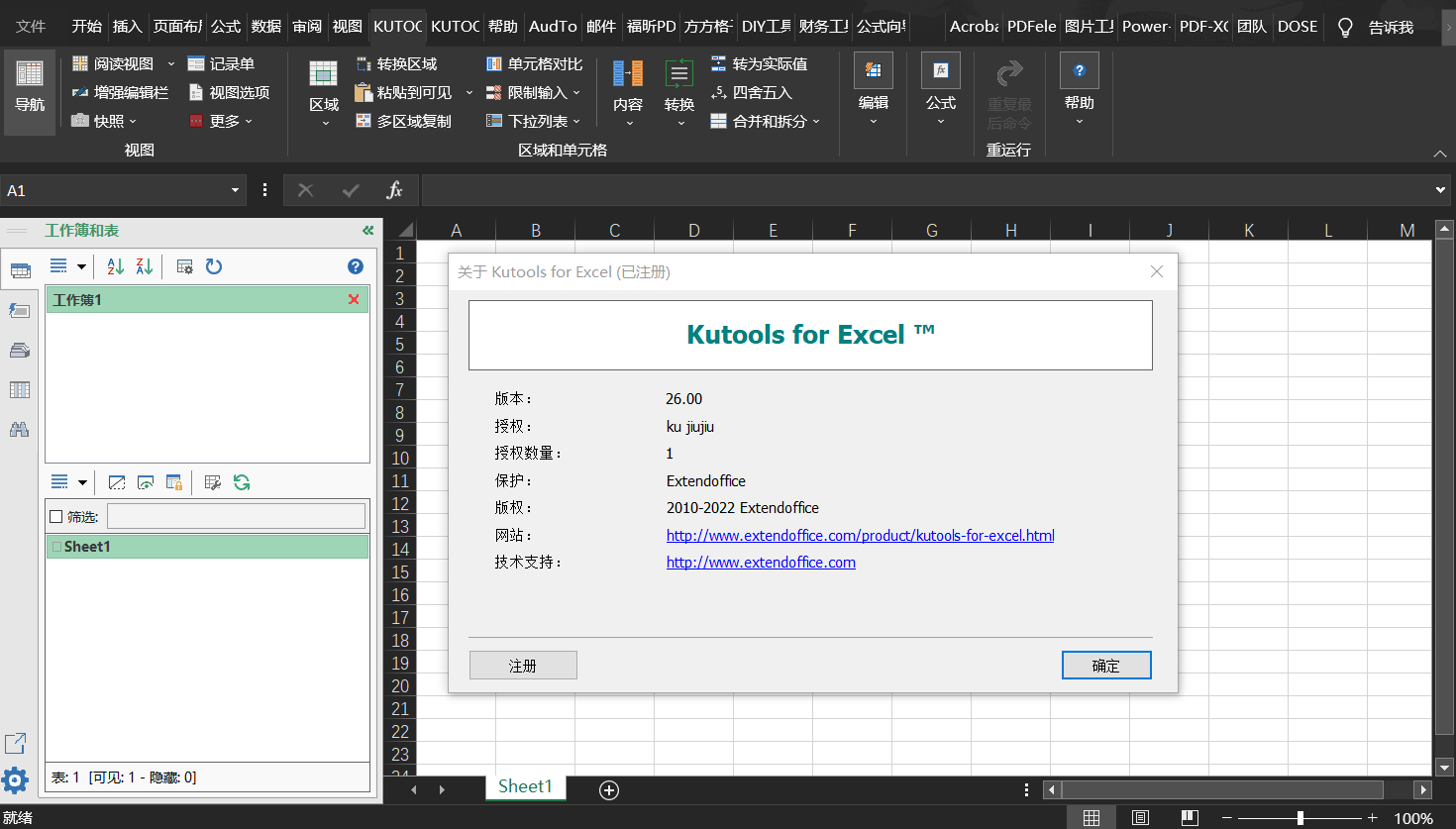Click 四舍五入 round tool
Image resolution: width=1456 pixels, height=829 pixels.
tap(752, 92)
